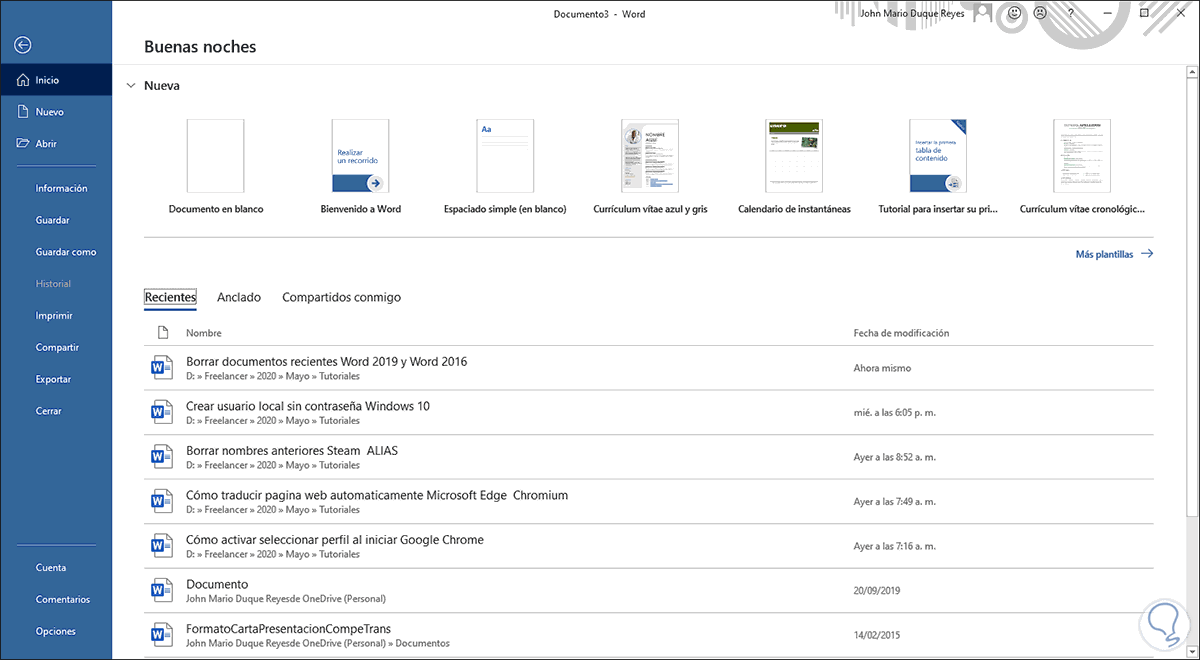Click the sad face feedback icon

coord(1041,14)
